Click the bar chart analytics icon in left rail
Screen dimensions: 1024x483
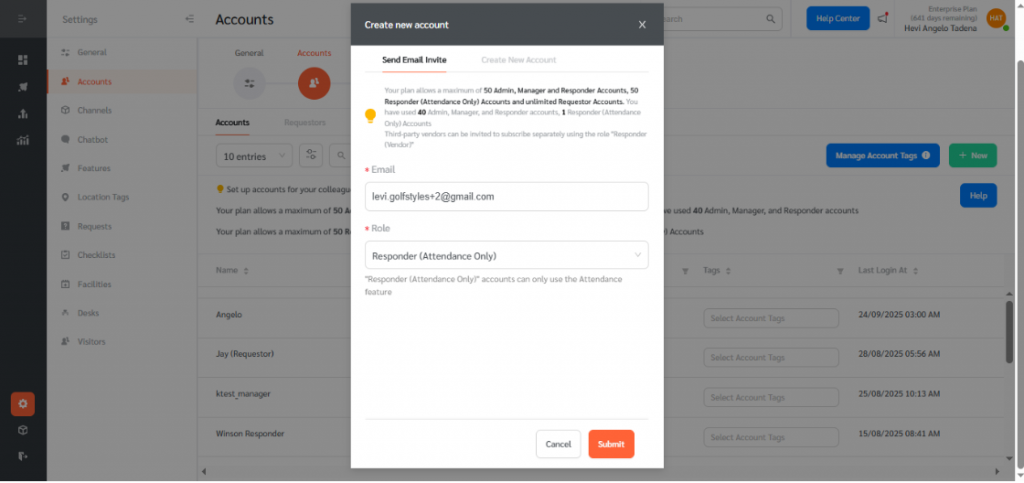(x=22, y=139)
